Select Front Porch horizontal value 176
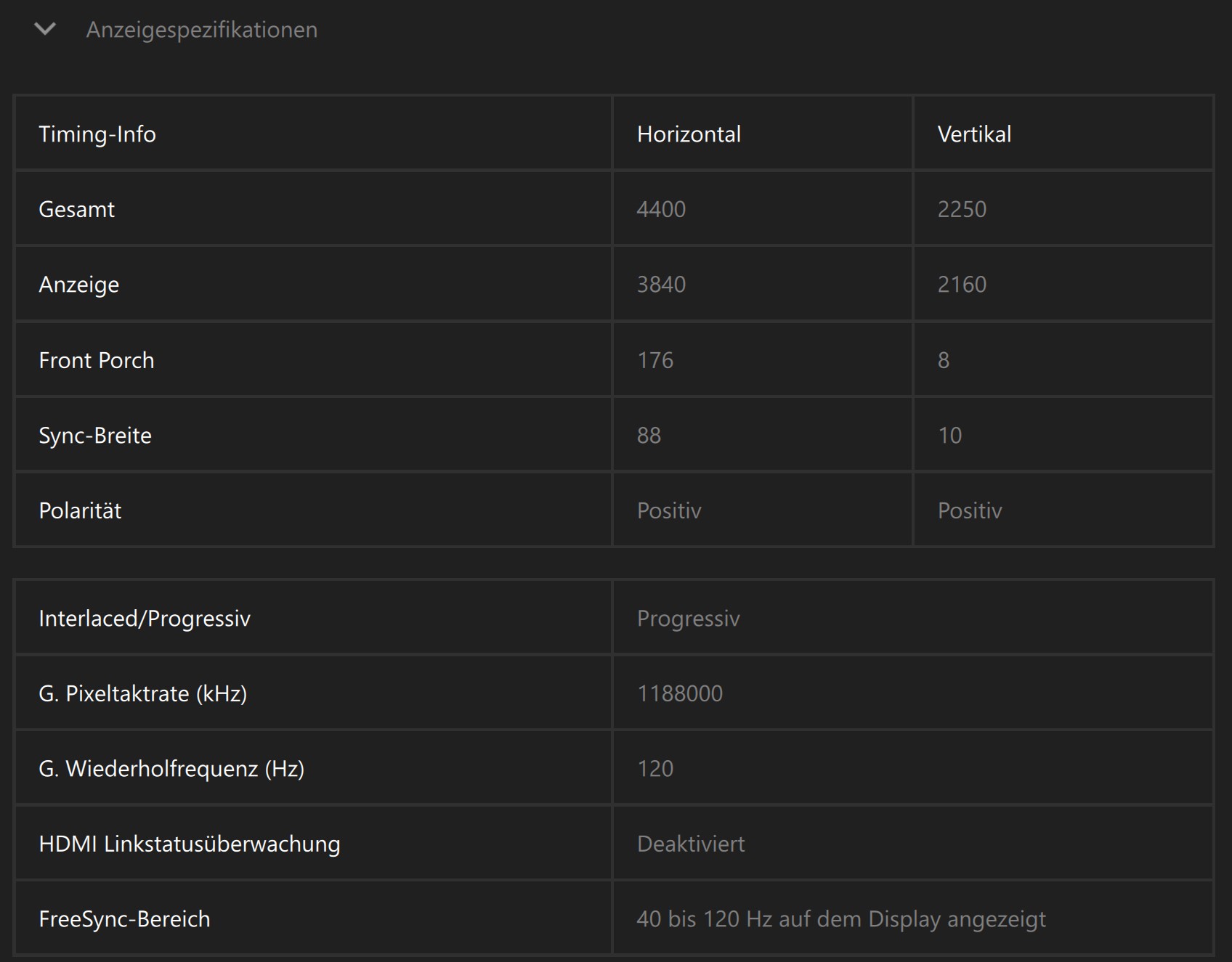The height and width of the screenshot is (962, 1232). pos(655,360)
